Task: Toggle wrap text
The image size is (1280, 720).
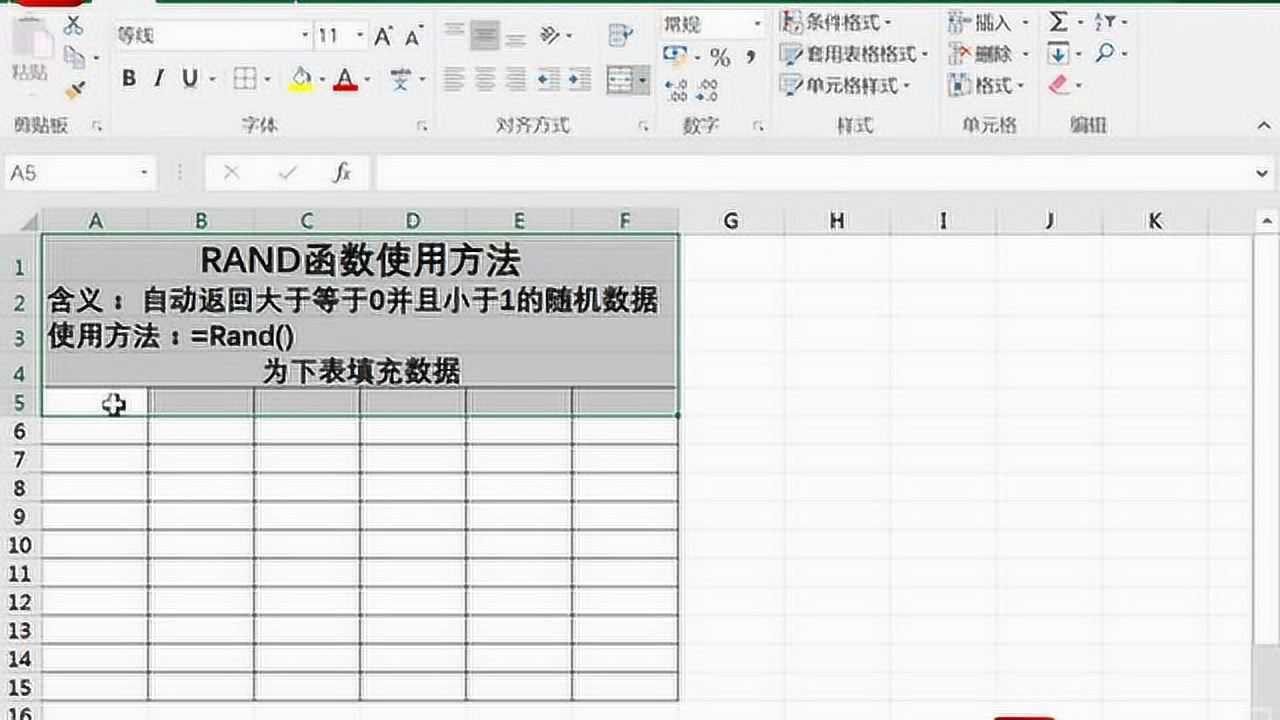Action: tap(620, 35)
